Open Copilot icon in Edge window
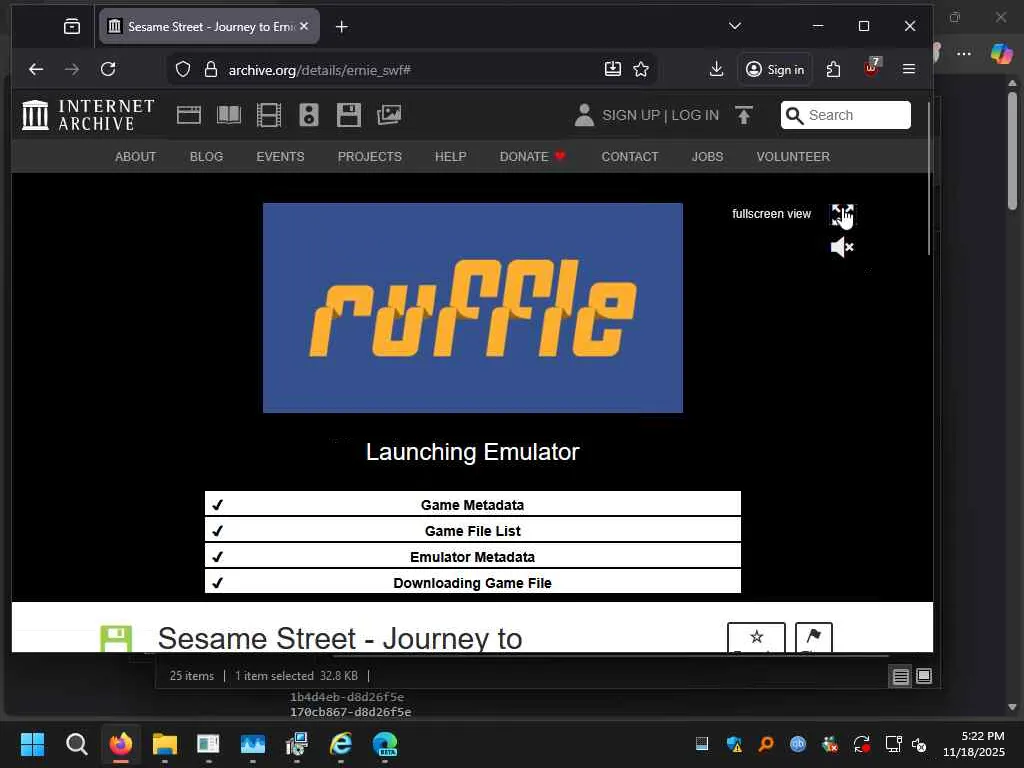 (x=1001, y=54)
